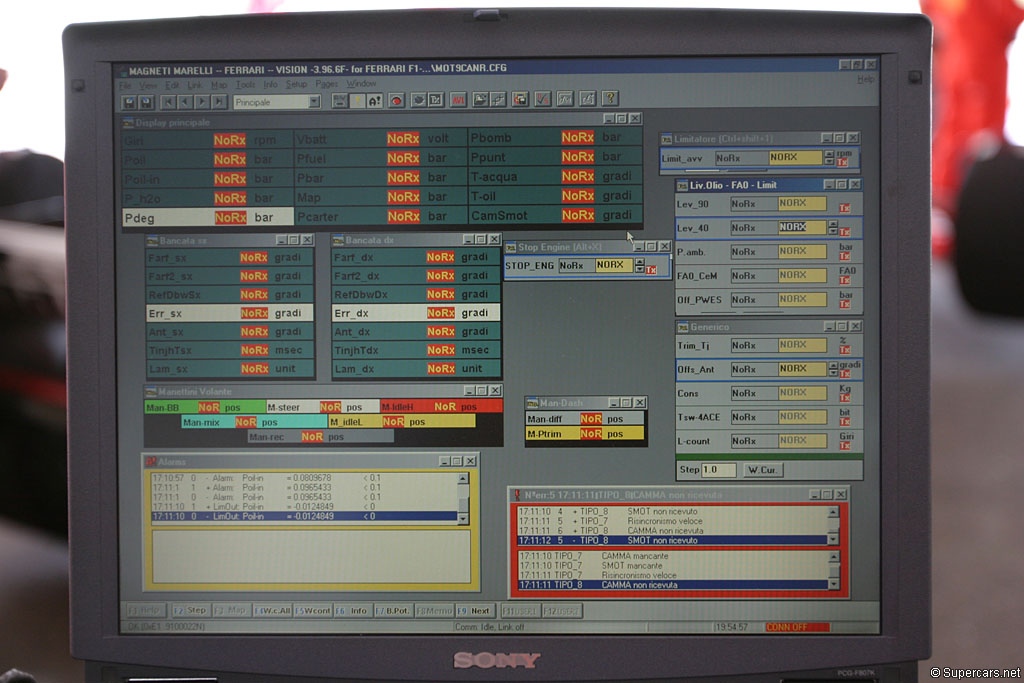This screenshot has width=1024, height=683.
Task: Click the dark toolbar icon right of record button
Action: 418,100
